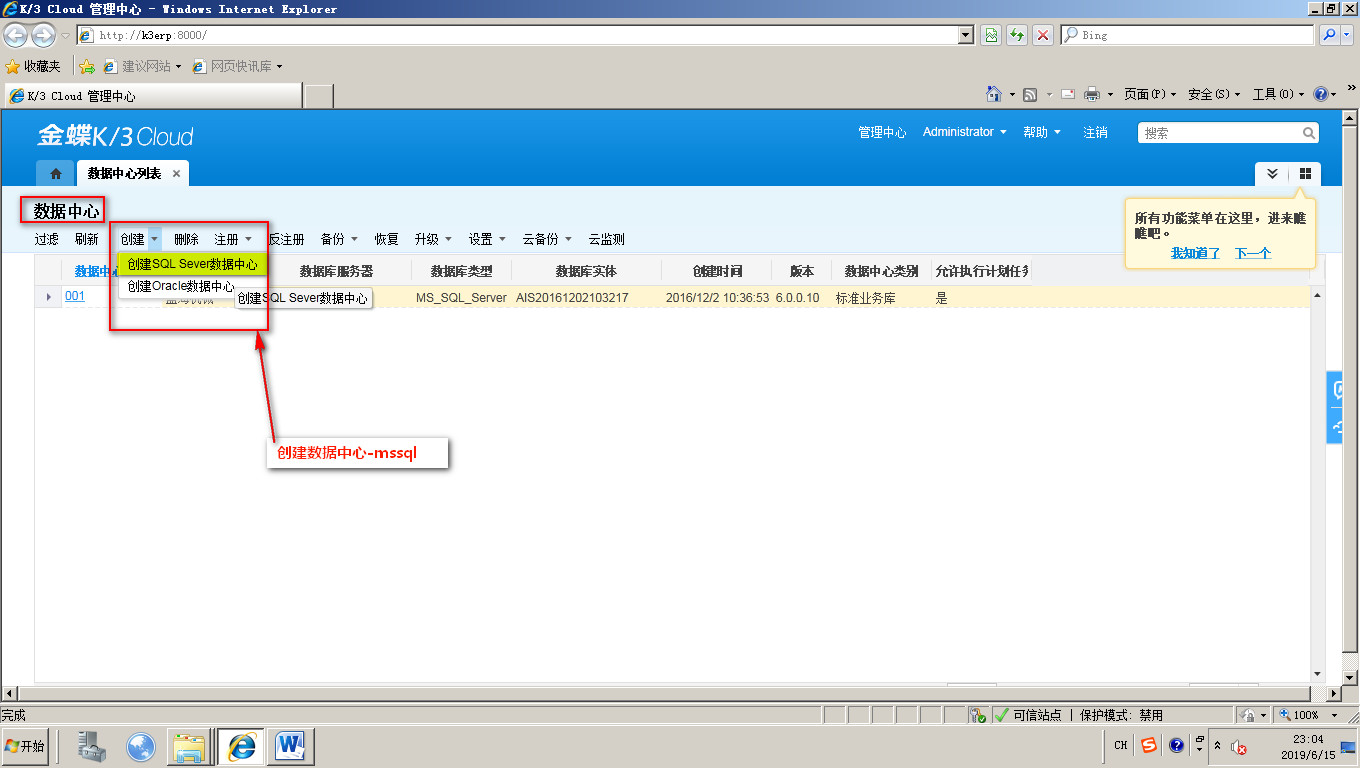This screenshot has height=768, width=1360.
Task: Click the add to favorites bar icon
Action: (87, 66)
